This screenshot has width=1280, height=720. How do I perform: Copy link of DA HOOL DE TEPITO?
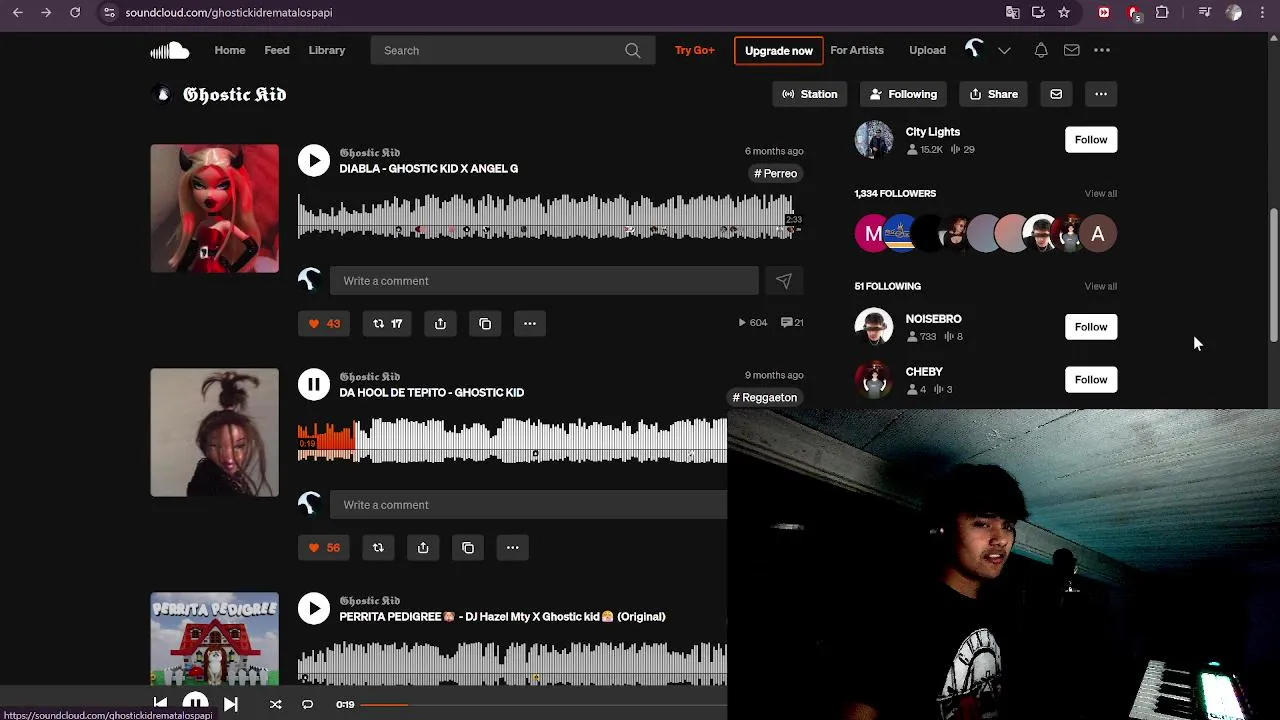pos(468,547)
